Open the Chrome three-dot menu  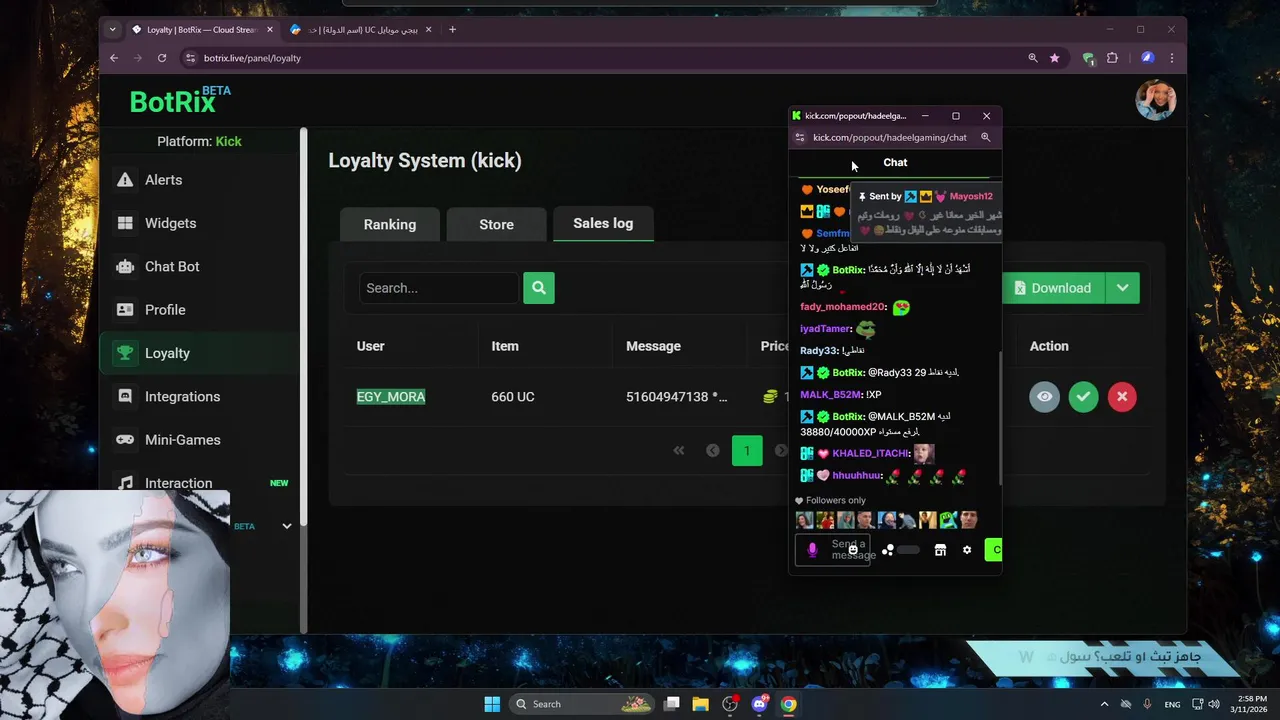[1171, 58]
